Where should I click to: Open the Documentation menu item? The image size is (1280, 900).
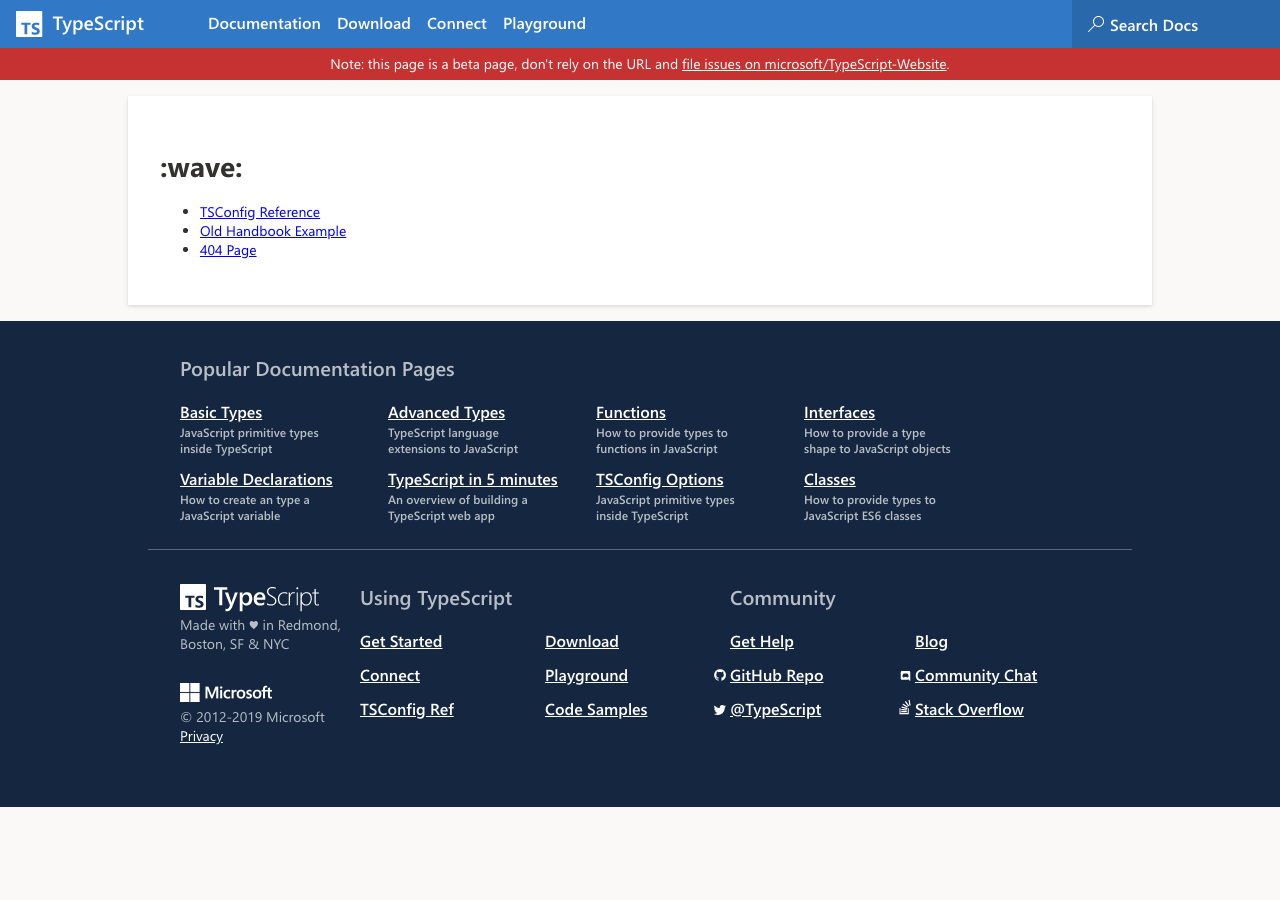point(264,24)
